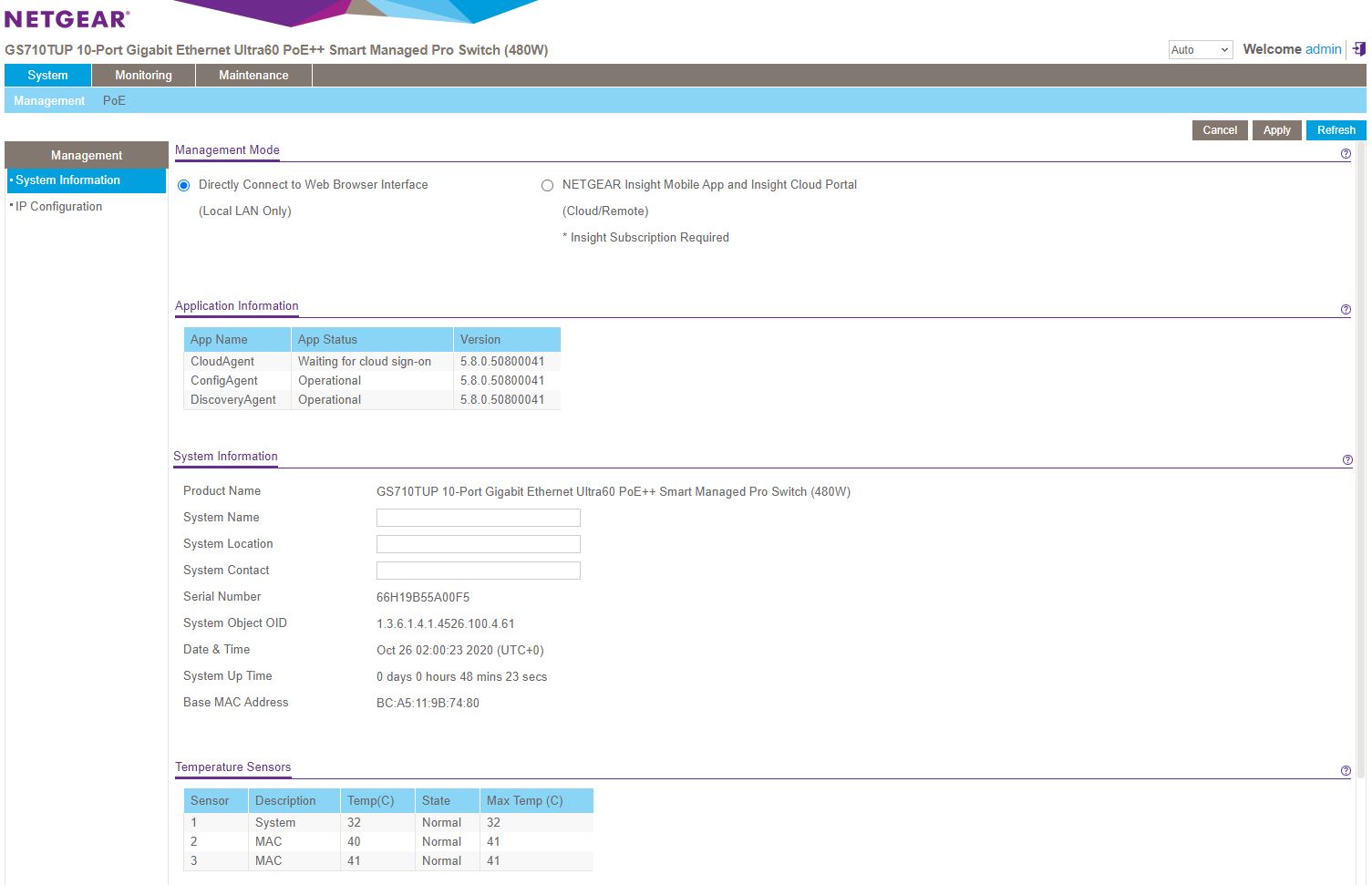Click the System Name input field
The height and width of the screenshot is (885, 1372).
point(478,518)
